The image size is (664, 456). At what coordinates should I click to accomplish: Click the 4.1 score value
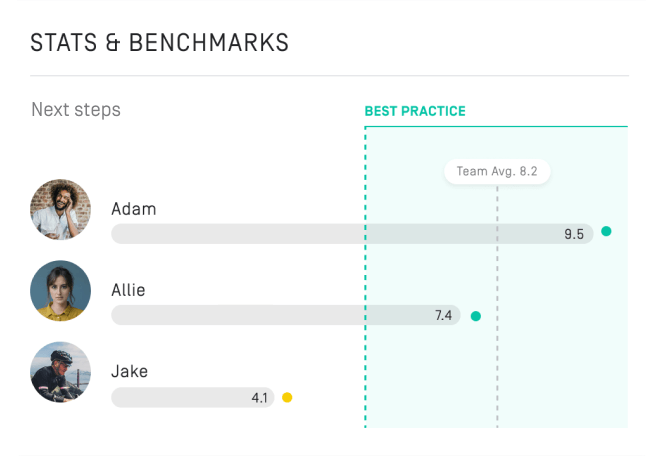[260, 398]
